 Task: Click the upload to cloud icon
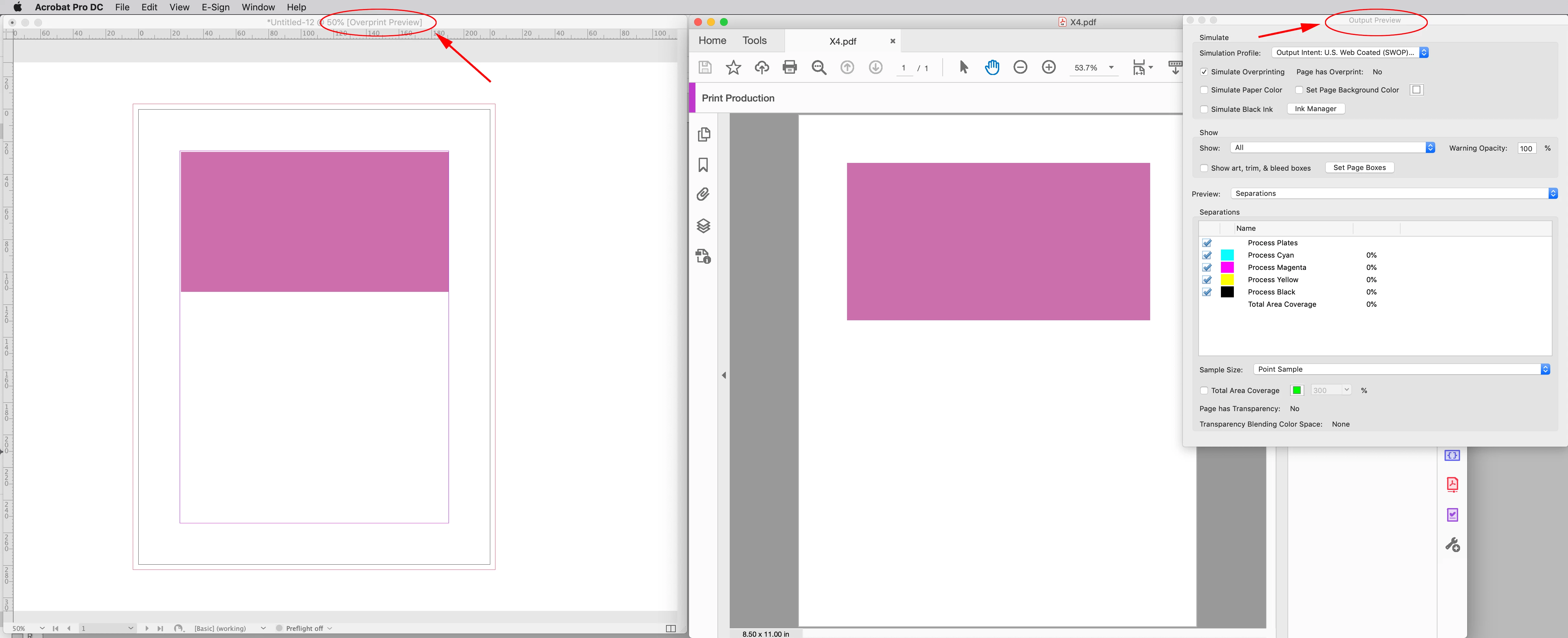tap(761, 67)
